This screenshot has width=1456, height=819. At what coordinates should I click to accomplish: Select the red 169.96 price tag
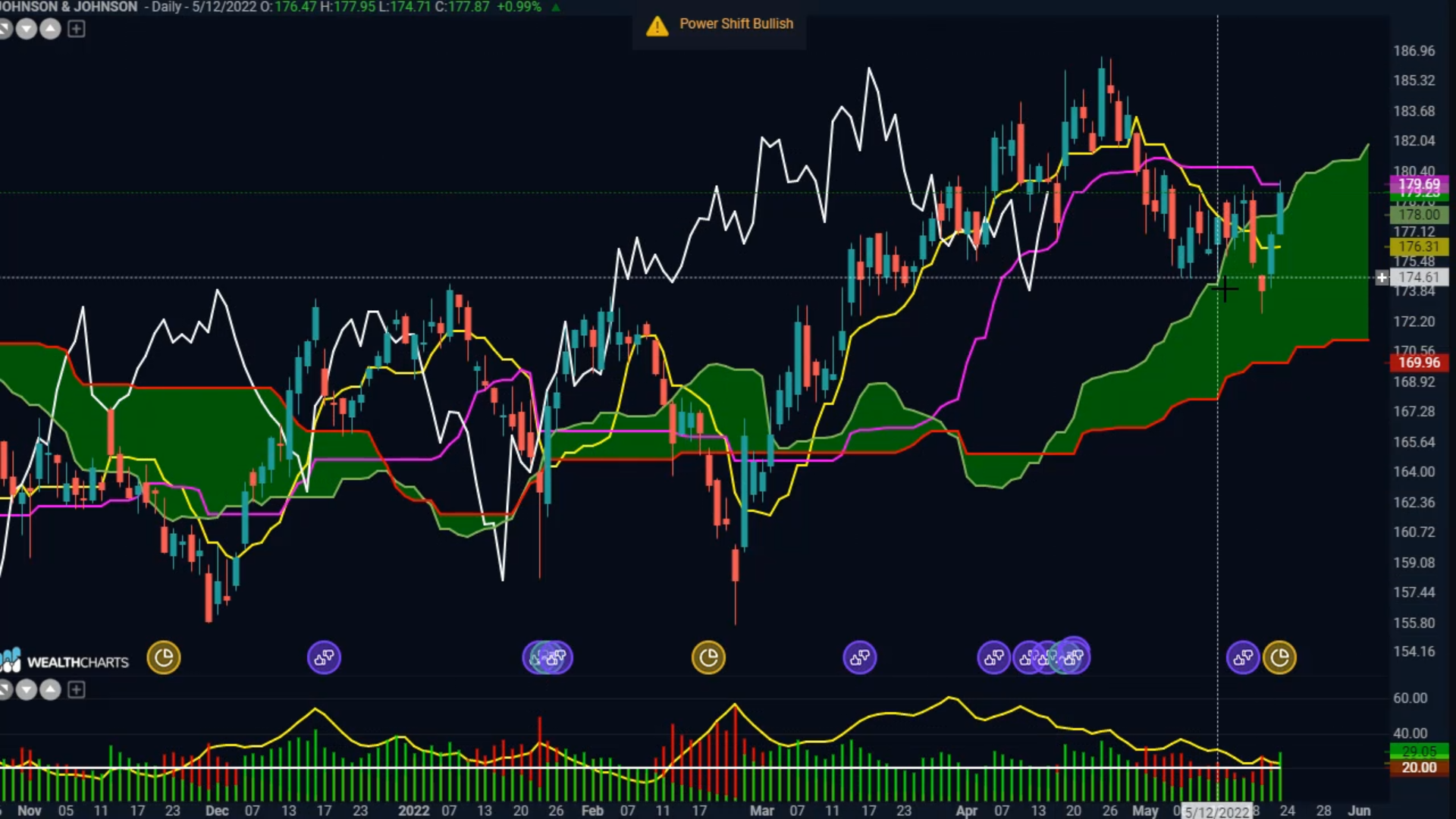(1419, 362)
